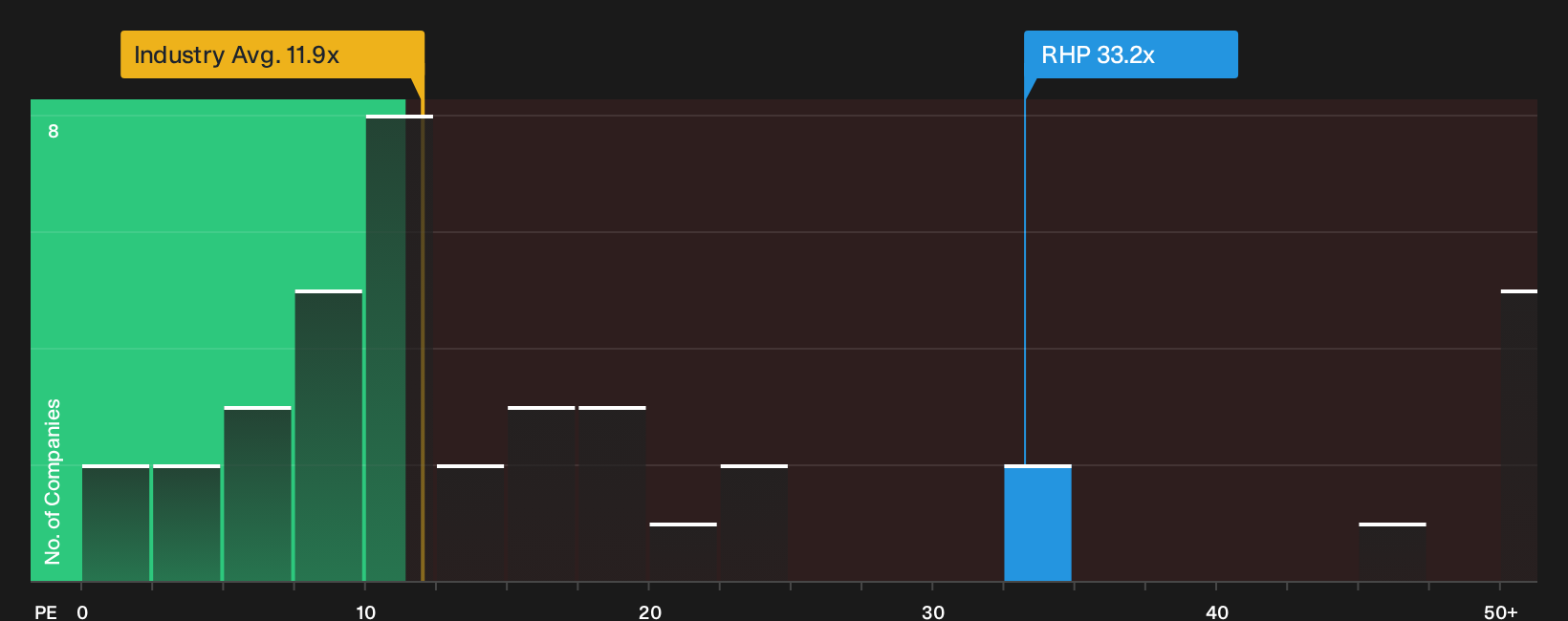Viewport: 1568px width, 621px height.
Task: Select the bar at PE 12.5
Action: [x=470, y=524]
